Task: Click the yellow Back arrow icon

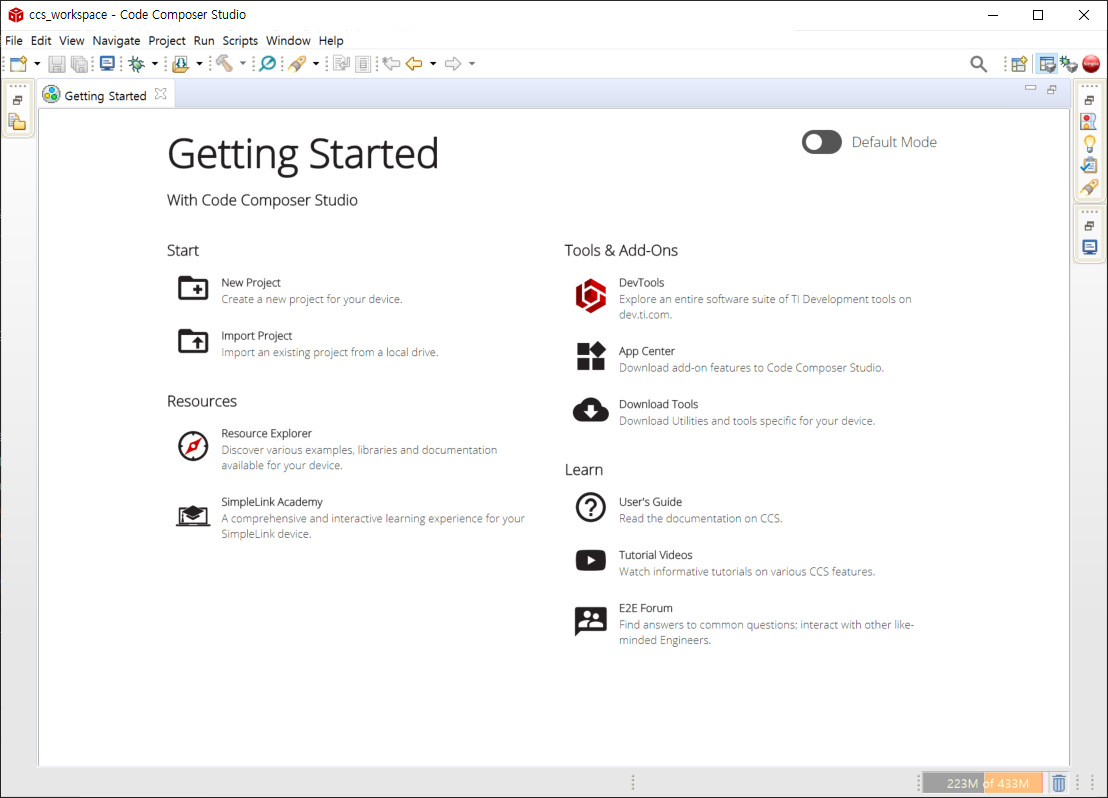Action: click(x=414, y=64)
